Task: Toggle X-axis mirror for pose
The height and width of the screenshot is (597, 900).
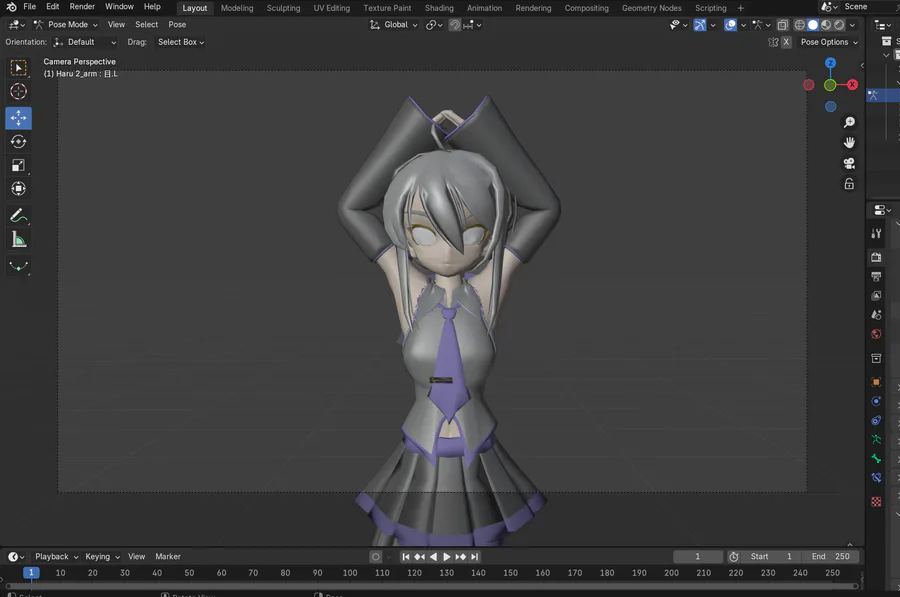Action: tap(786, 42)
